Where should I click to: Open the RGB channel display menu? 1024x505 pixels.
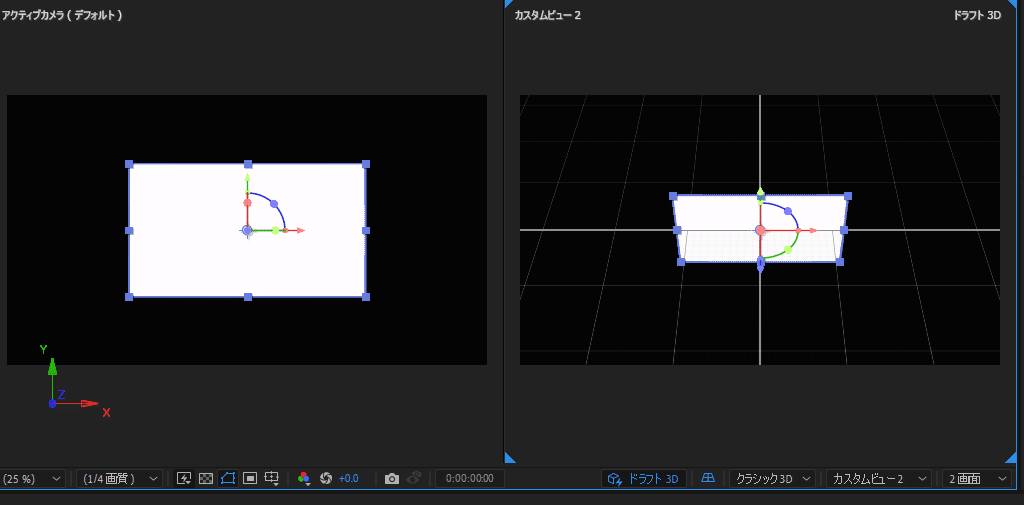(304, 478)
